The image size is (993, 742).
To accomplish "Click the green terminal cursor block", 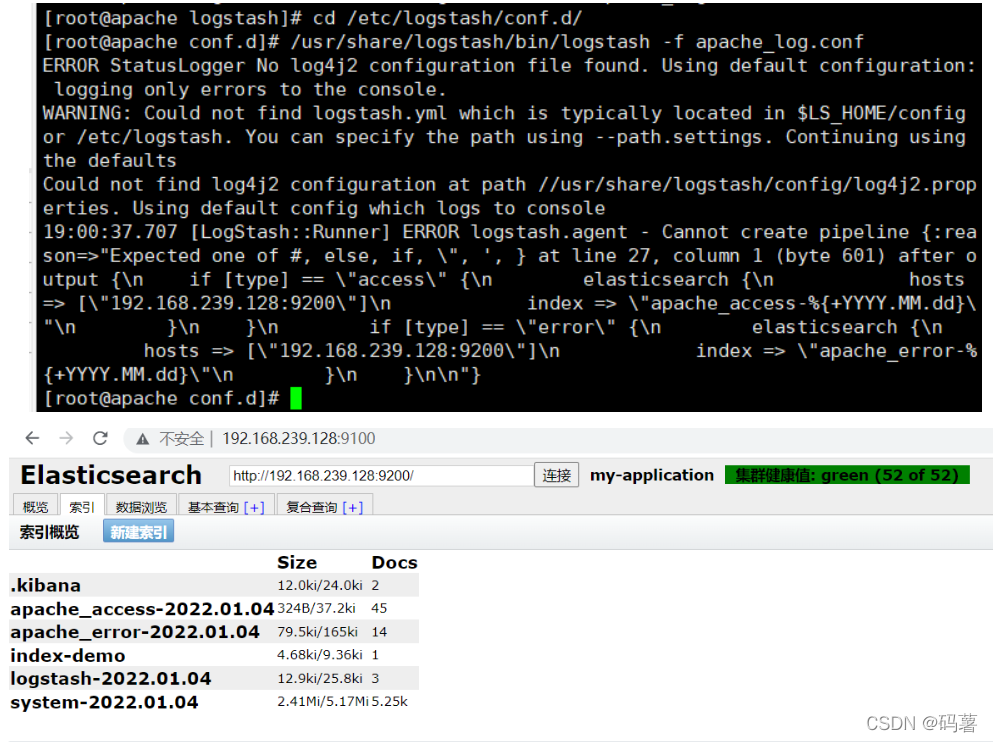I will pos(296,398).
